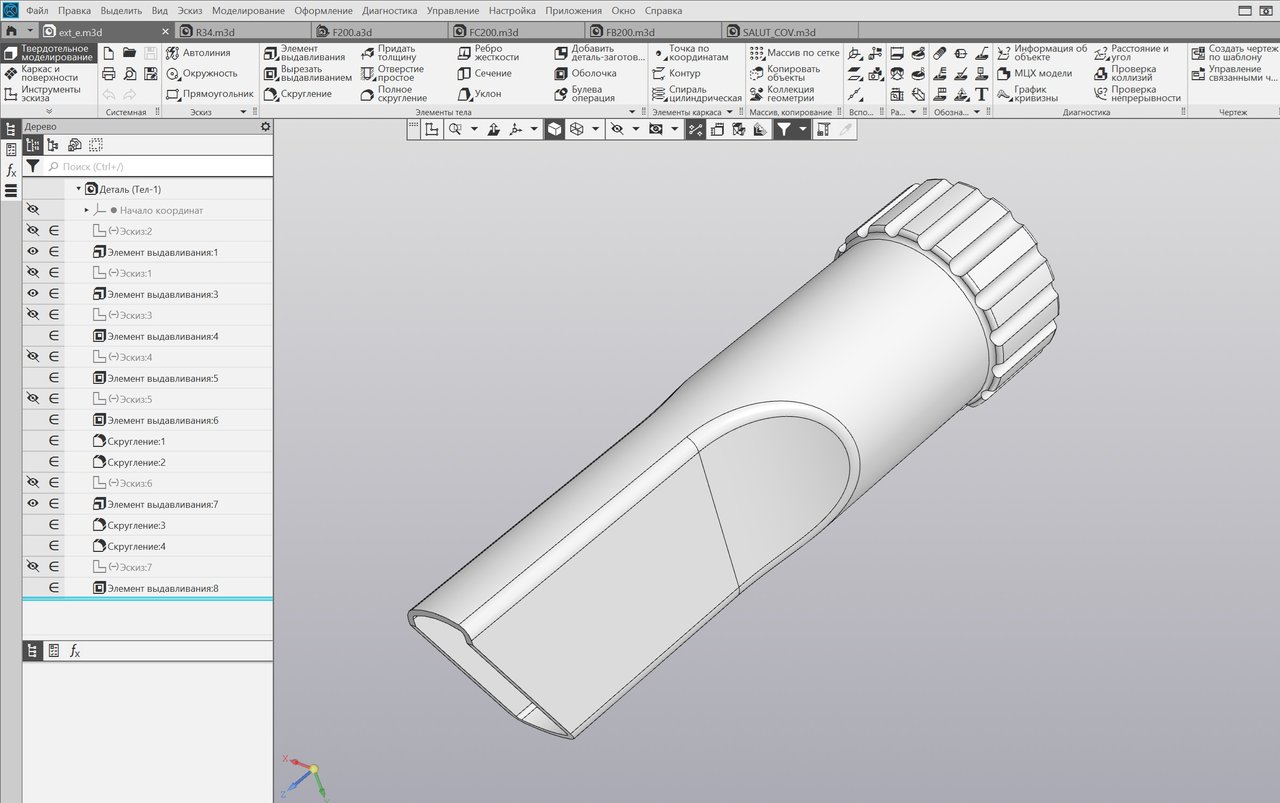Open the Диагностика menu

point(389,11)
